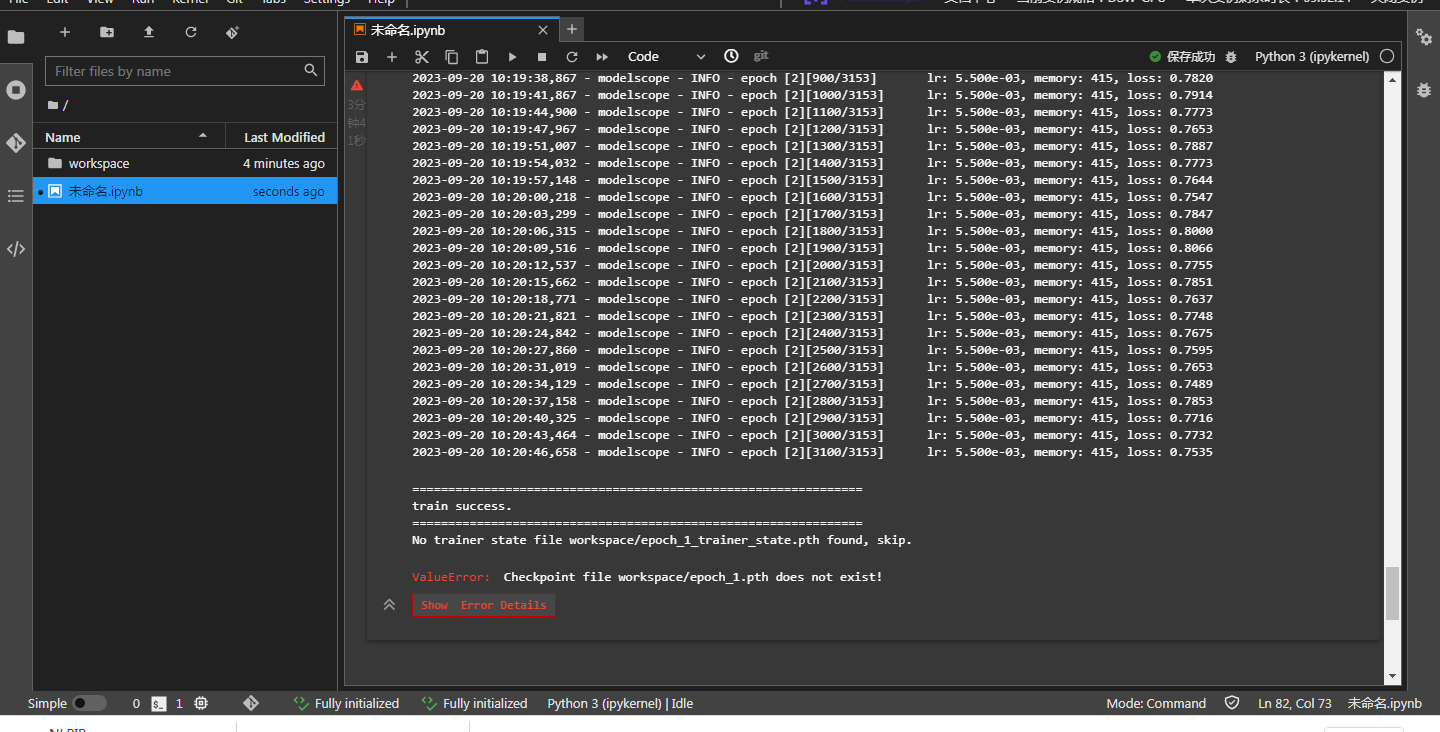Sort files by Last Modified column
Viewport: 1440px width, 732px height.
(x=280, y=137)
